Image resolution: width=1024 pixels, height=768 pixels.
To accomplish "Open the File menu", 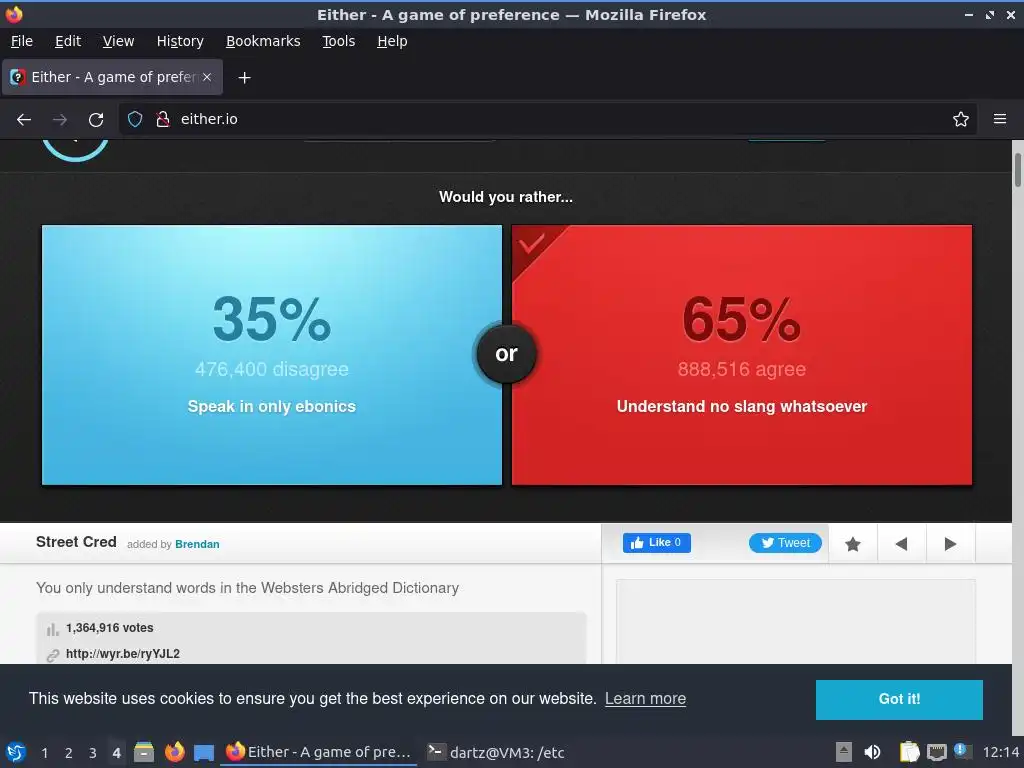I will click(22, 41).
